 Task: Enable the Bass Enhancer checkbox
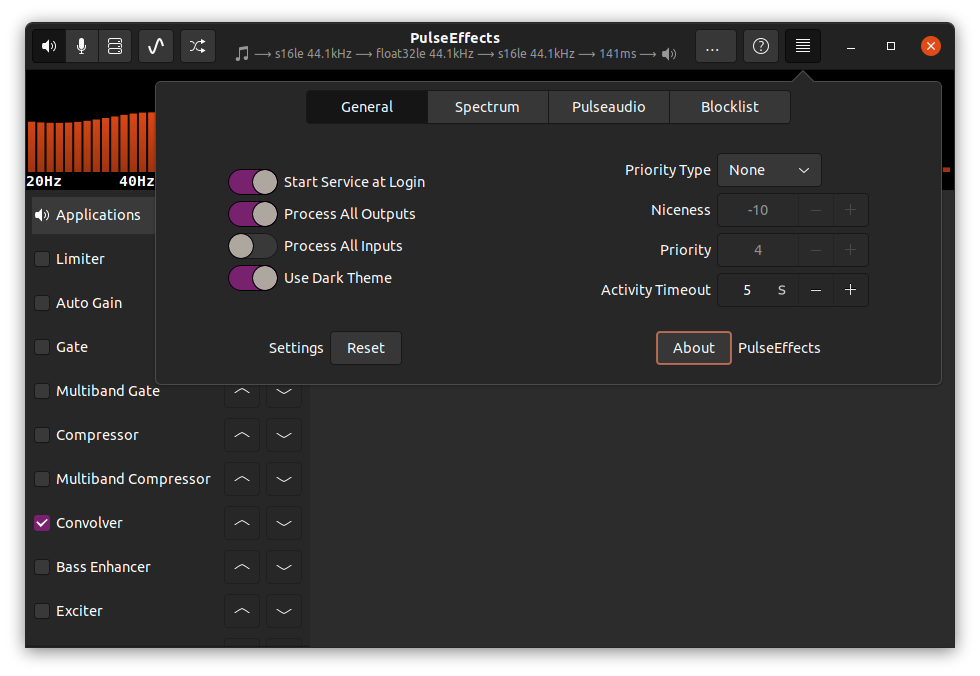point(42,567)
